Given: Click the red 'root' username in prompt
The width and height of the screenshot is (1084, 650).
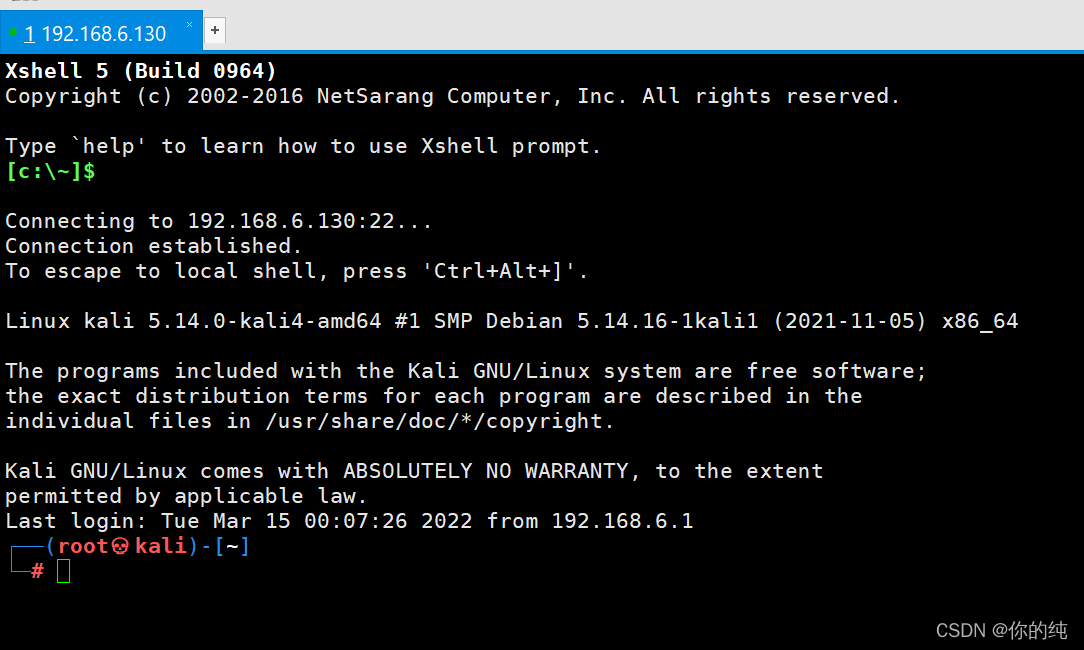Looking at the screenshot, I should pos(84,546).
